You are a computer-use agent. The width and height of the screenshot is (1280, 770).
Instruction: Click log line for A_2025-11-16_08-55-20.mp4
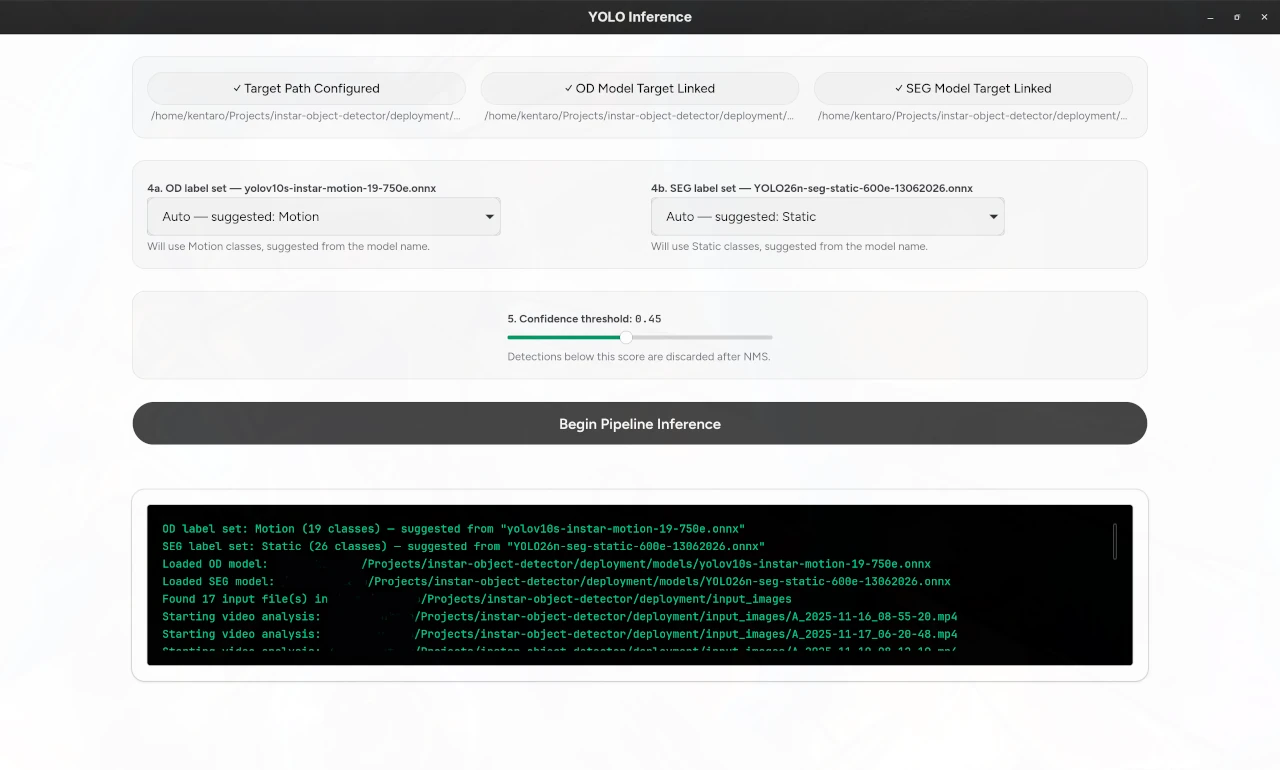[560, 617]
